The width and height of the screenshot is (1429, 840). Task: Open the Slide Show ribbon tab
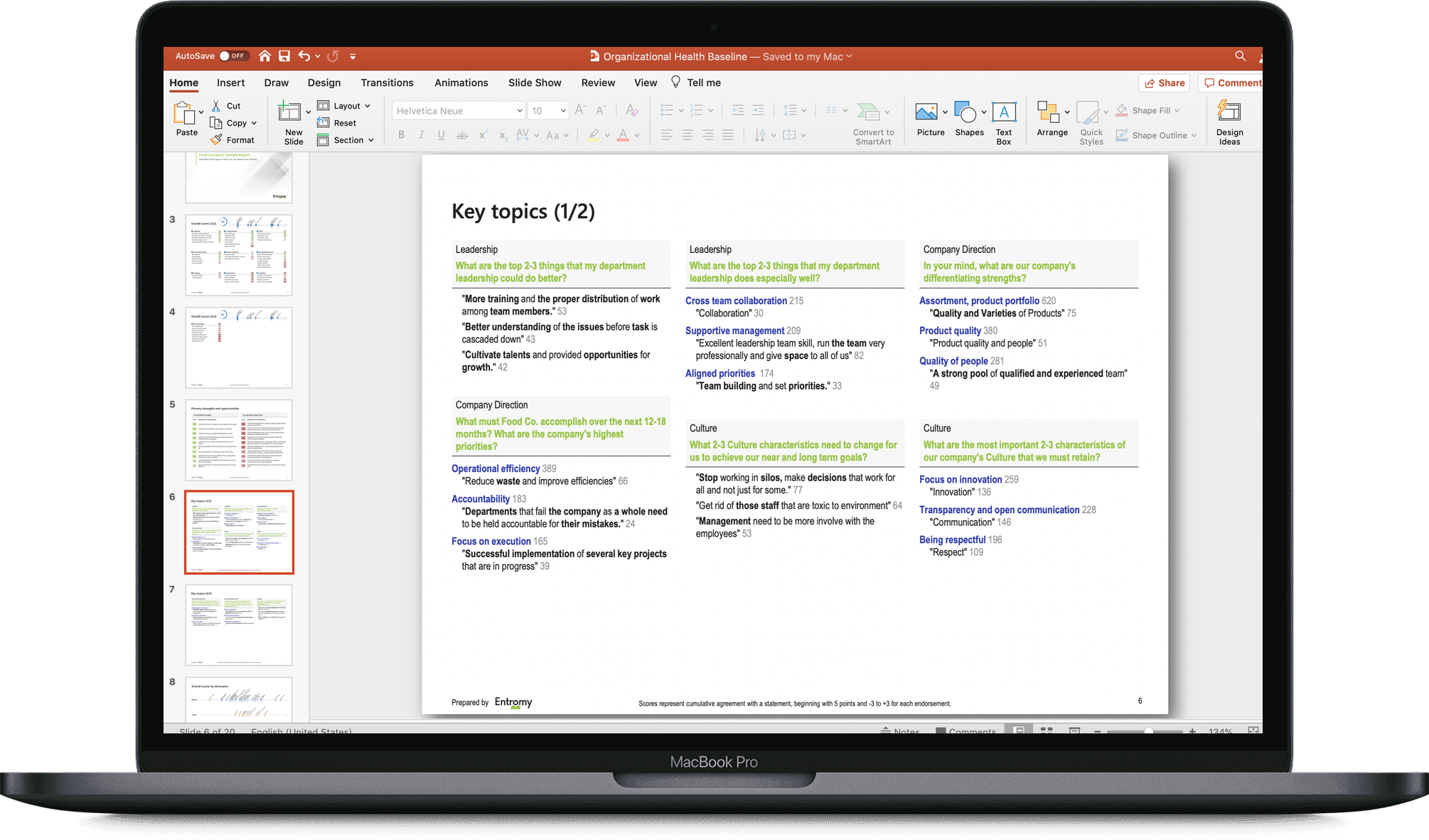[534, 82]
